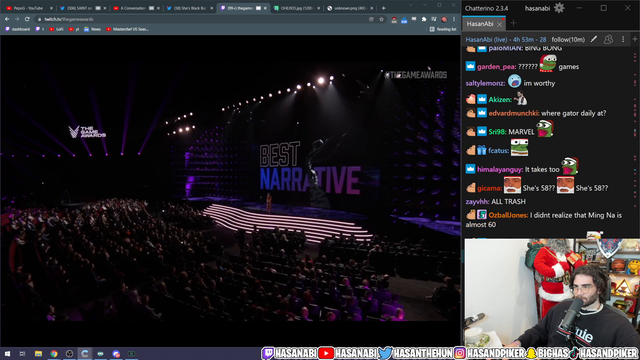Click username Sri98 in chat
This screenshot has height=360, width=640.
497,132
